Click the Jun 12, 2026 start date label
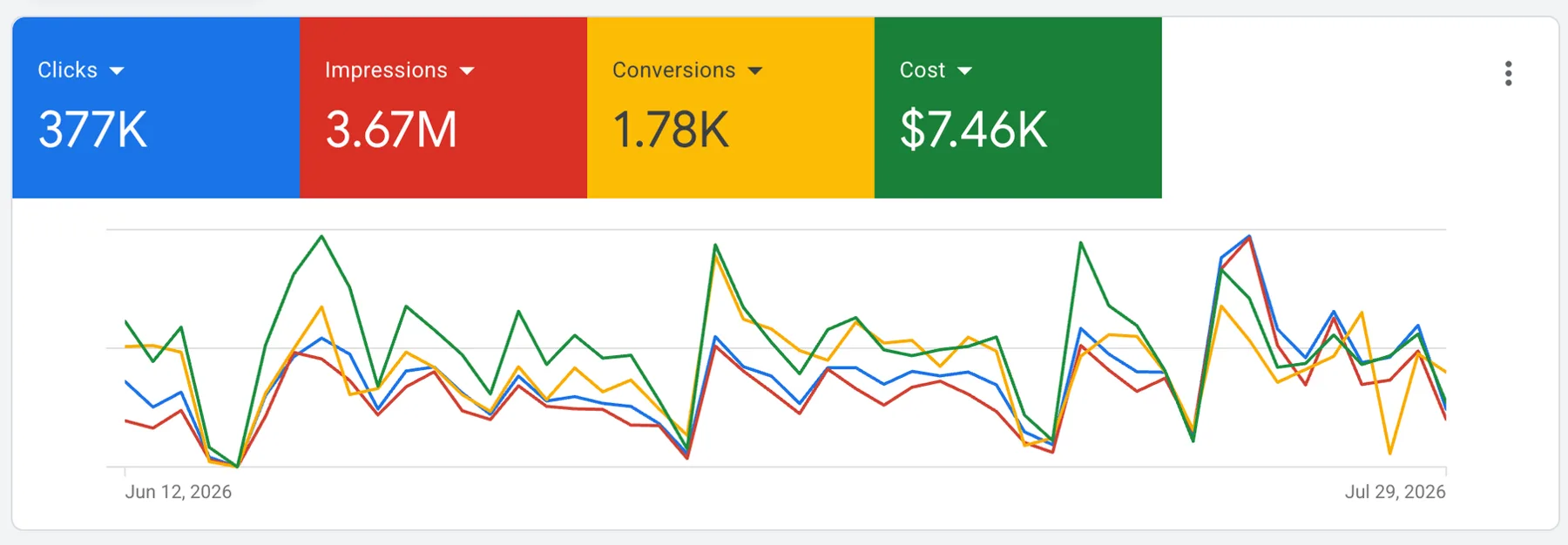This screenshot has width=1568, height=545. point(179,492)
